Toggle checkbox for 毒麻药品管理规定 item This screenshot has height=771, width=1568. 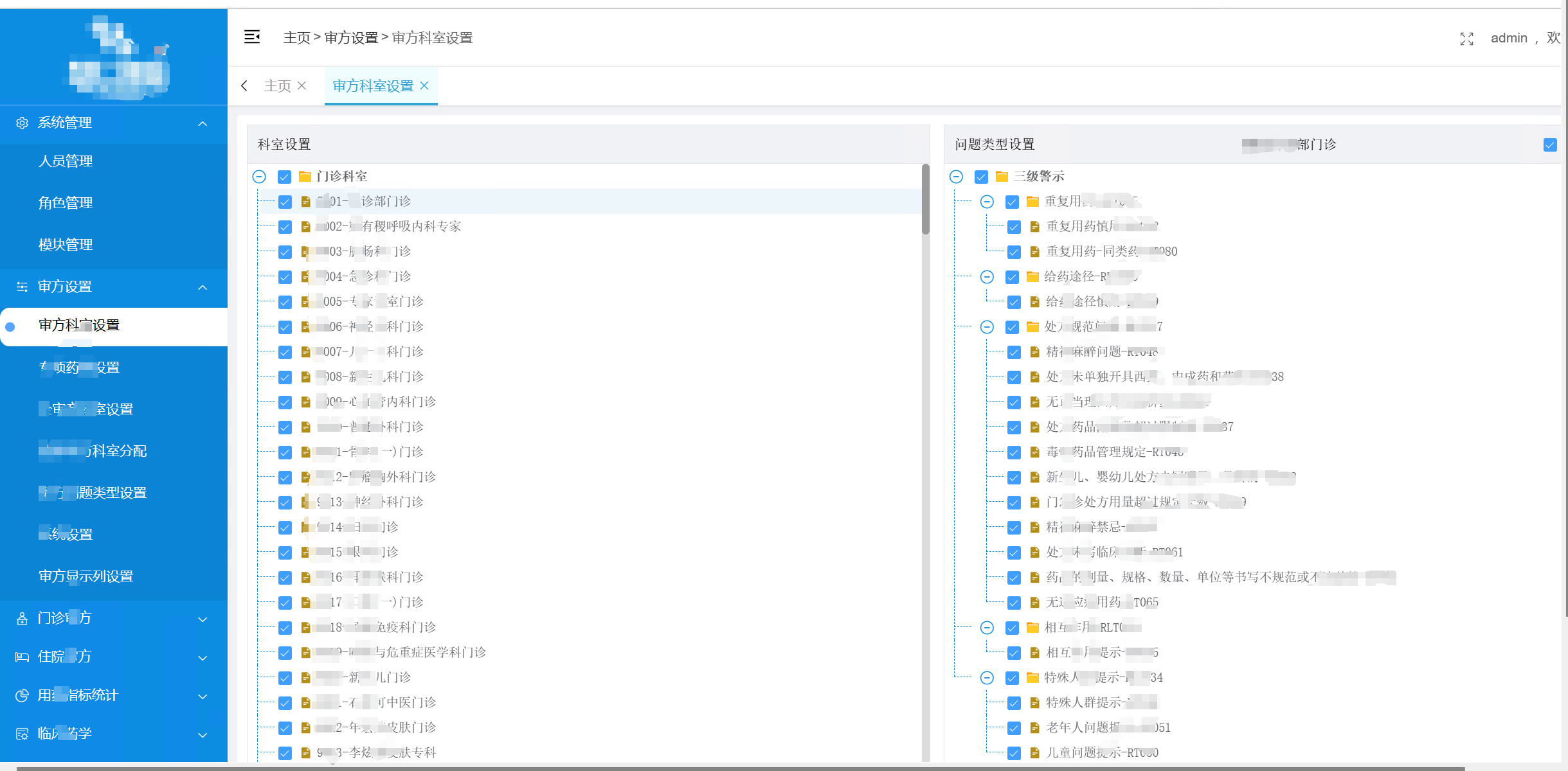[x=1014, y=452]
